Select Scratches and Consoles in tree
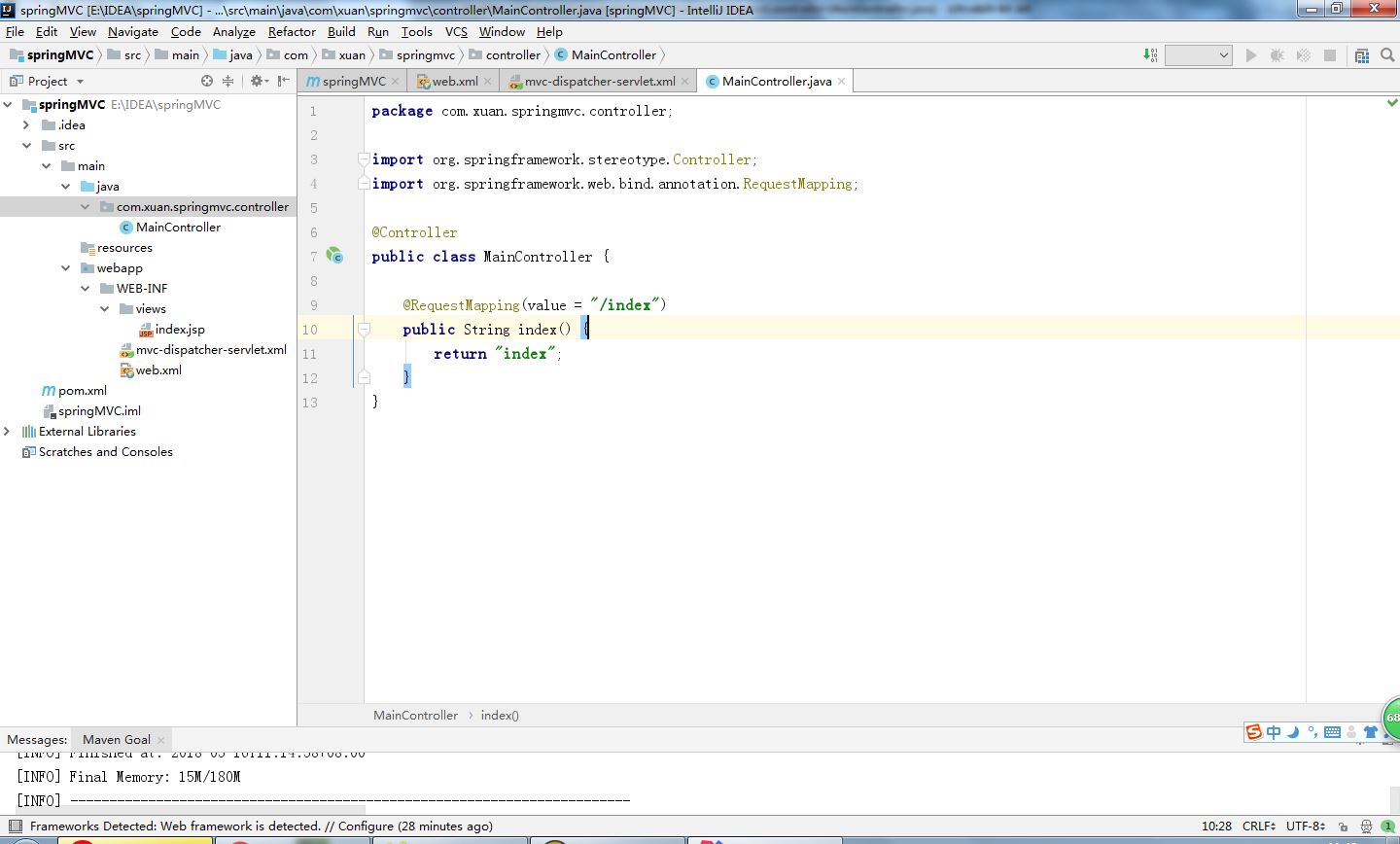 tap(97, 451)
